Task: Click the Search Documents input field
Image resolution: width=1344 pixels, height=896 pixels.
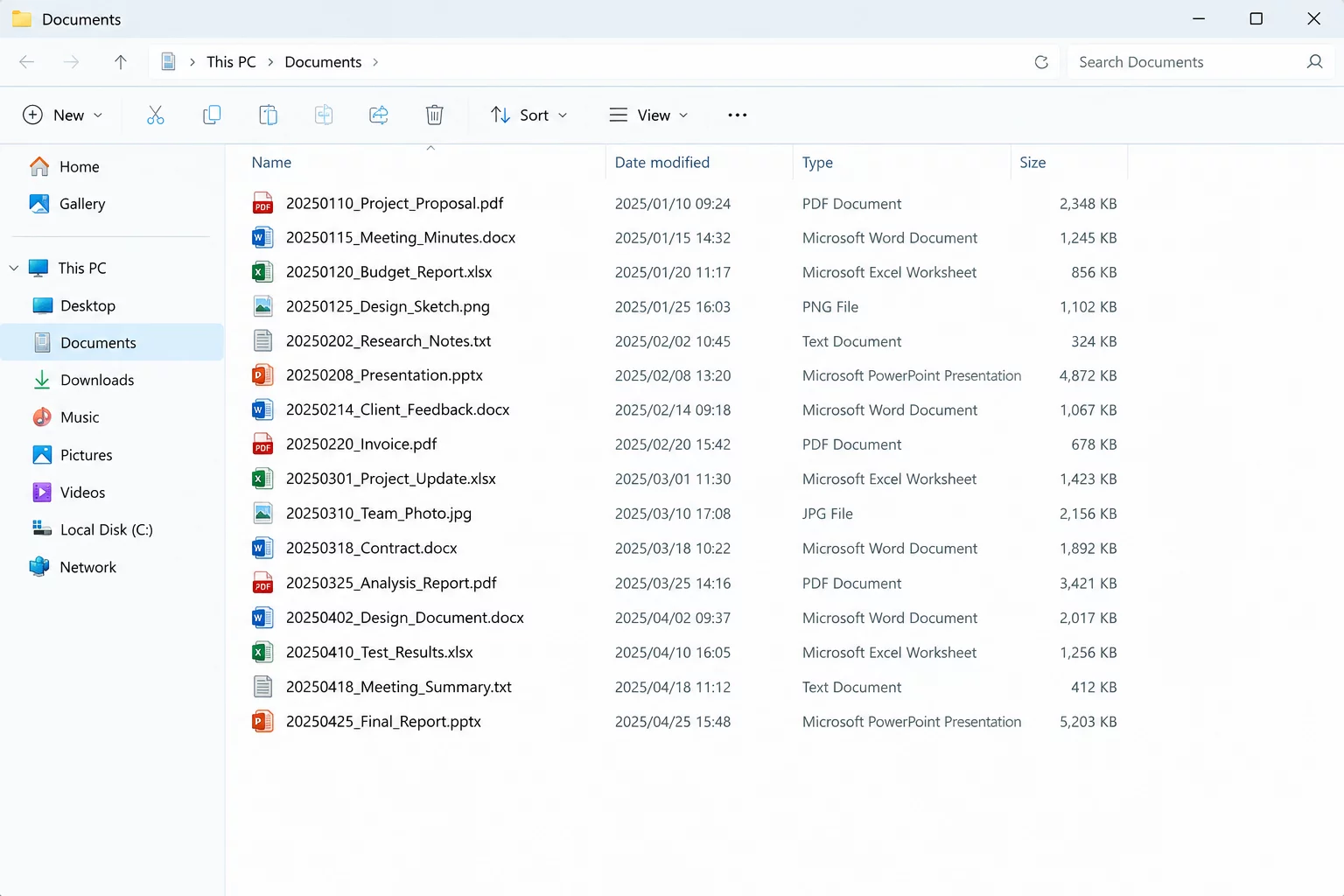Action: point(1200,62)
